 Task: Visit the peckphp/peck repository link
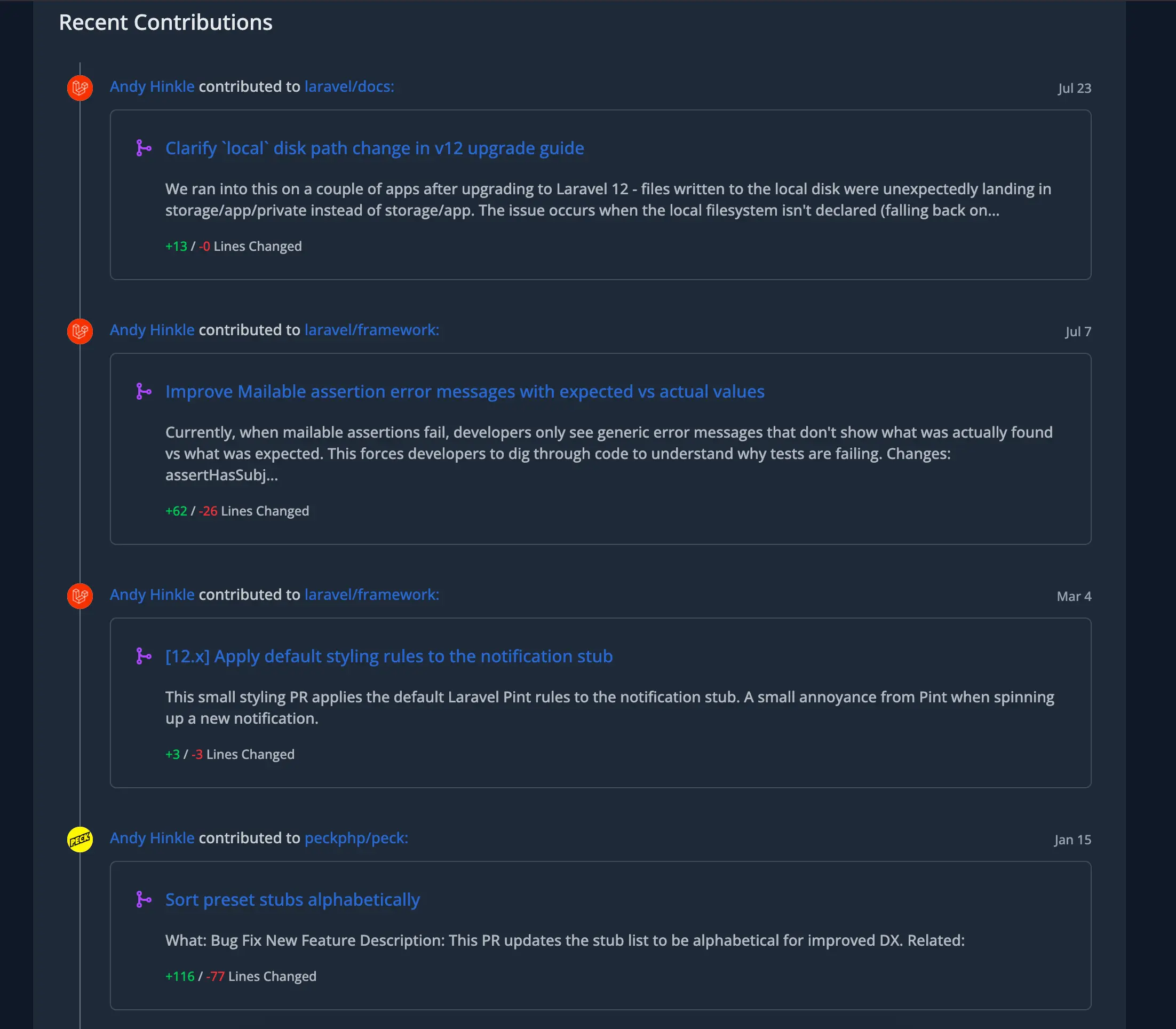tap(355, 838)
